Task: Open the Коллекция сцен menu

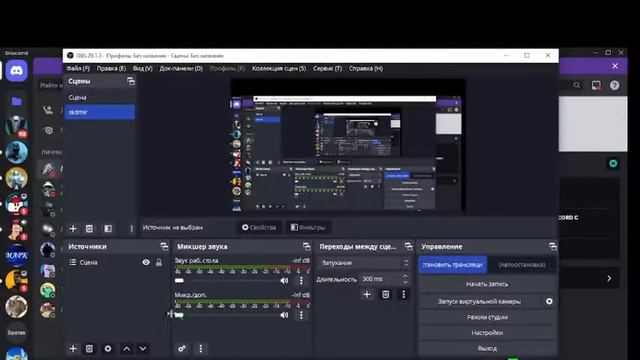Action: (x=279, y=69)
